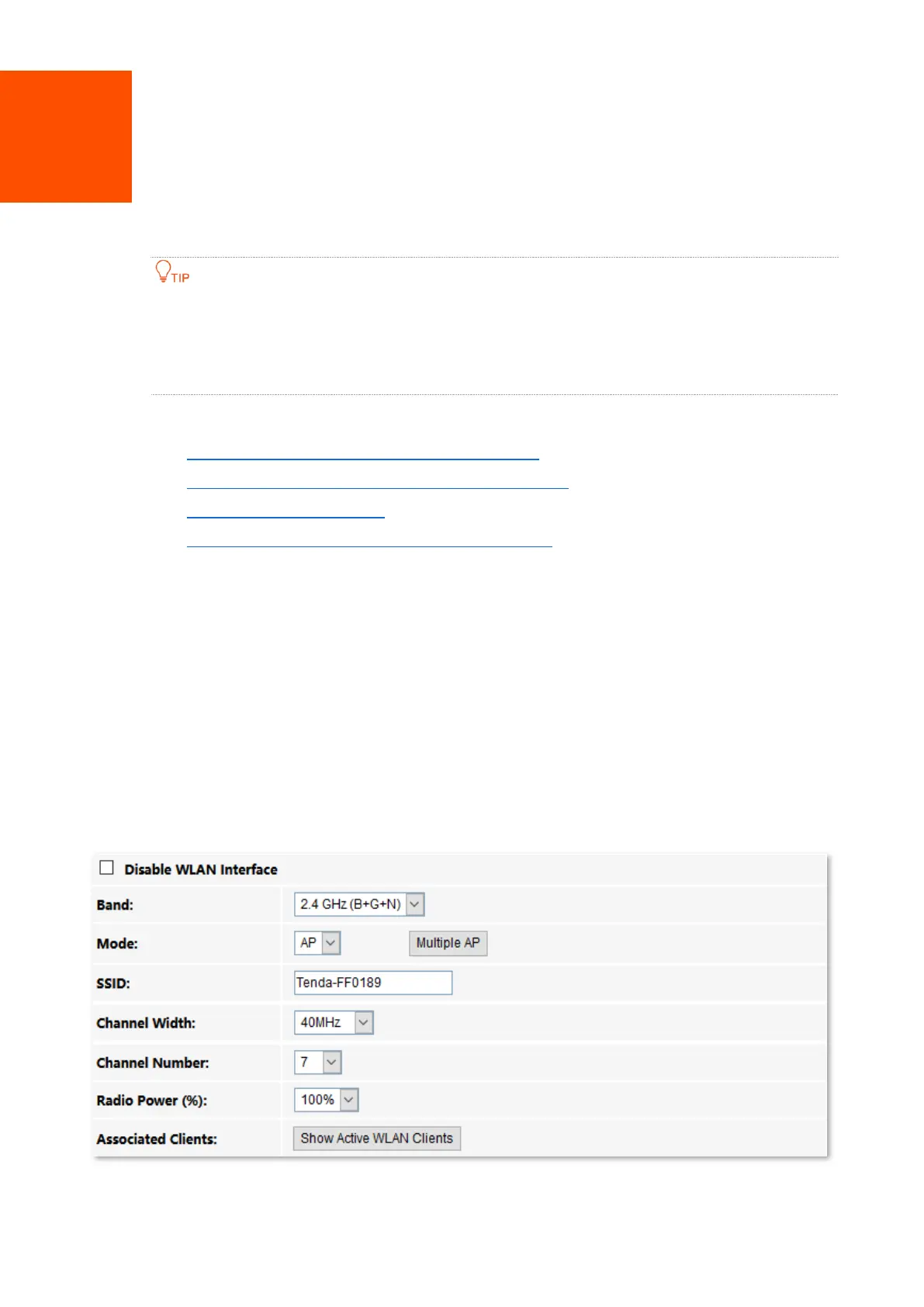Image resolution: width=924 pixels, height=1307 pixels.
Task: Open the Band dropdown showing 2.4 GHz (B+G+N)
Action: click(x=359, y=904)
